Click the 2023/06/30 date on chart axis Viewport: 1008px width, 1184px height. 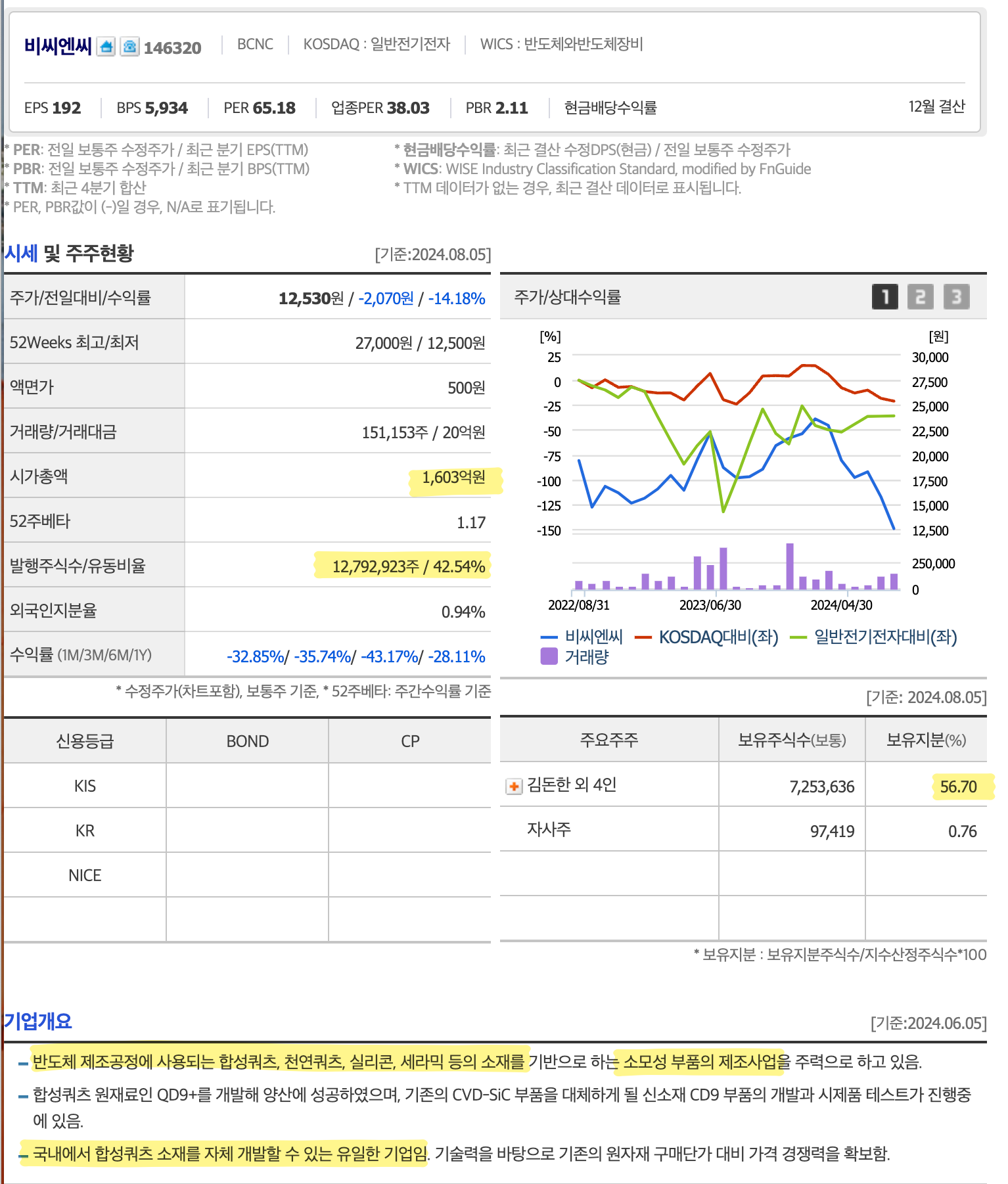point(710,605)
